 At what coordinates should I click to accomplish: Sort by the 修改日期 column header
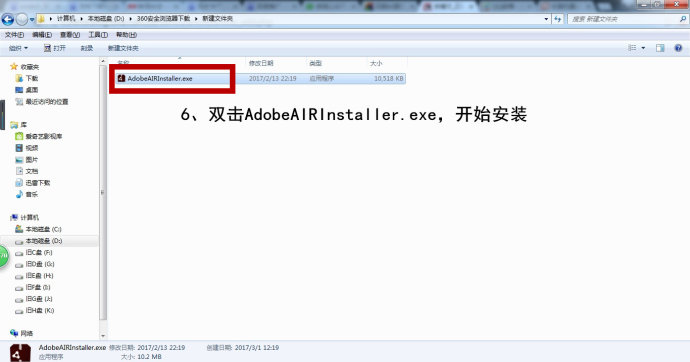click(261, 63)
